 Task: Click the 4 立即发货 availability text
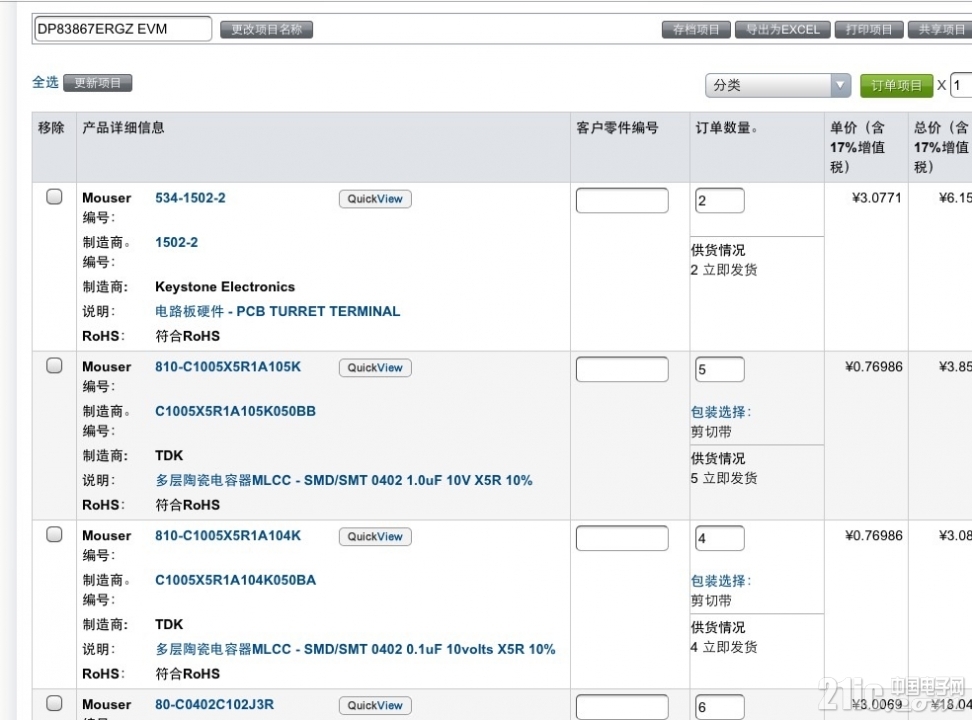click(x=724, y=647)
